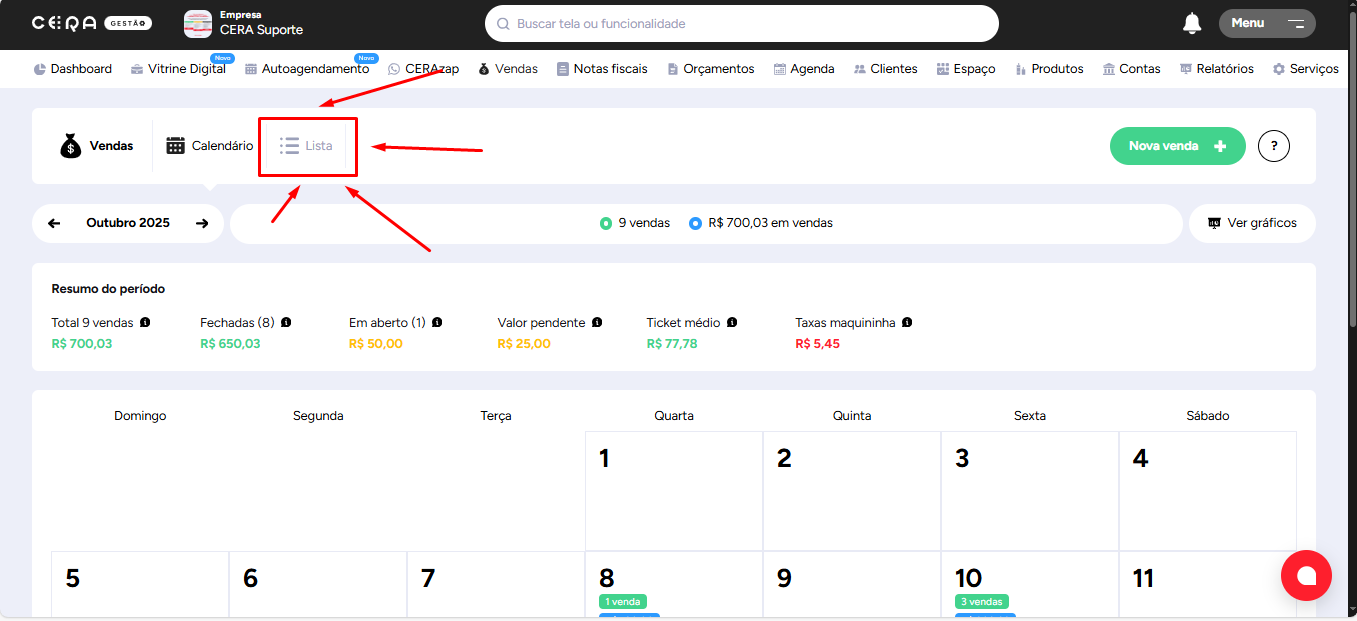The image size is (1357, 621).
Task: Click the Nova venda button
Action: click(1177, 146)
